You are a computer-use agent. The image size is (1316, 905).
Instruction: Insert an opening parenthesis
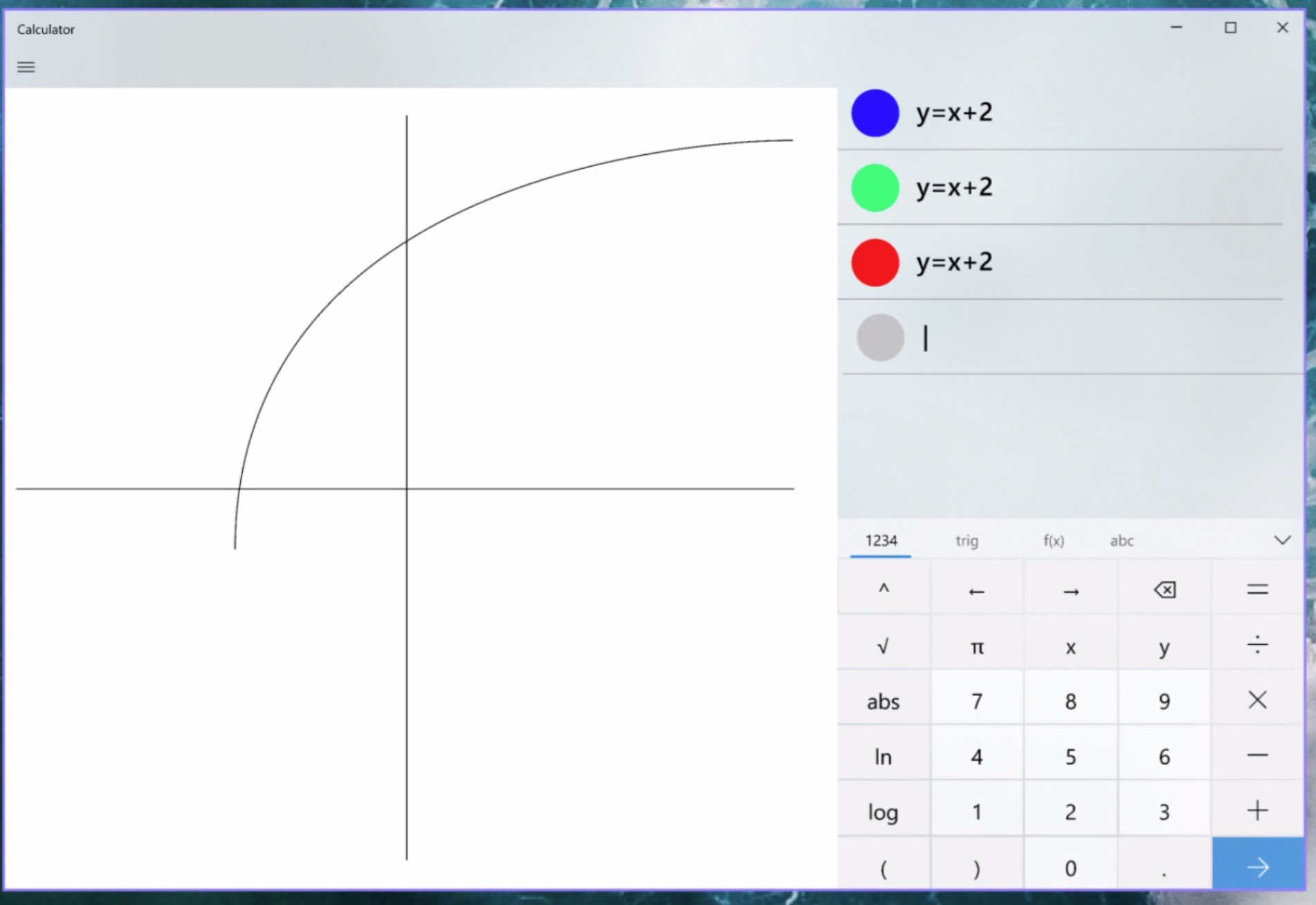884,863
